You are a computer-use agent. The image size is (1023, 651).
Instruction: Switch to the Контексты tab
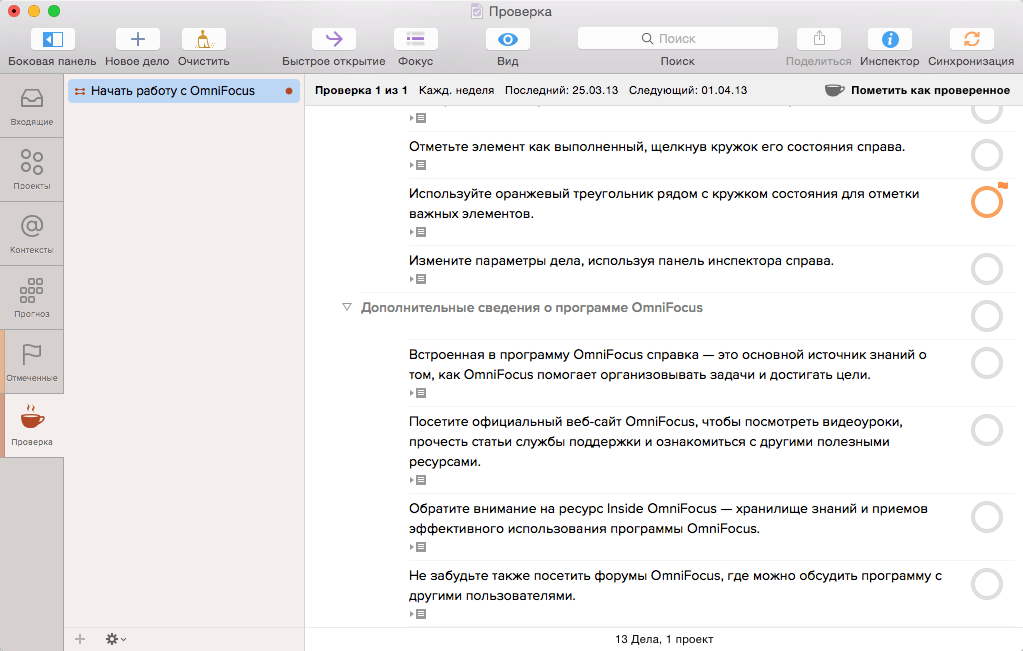[32, 234]
